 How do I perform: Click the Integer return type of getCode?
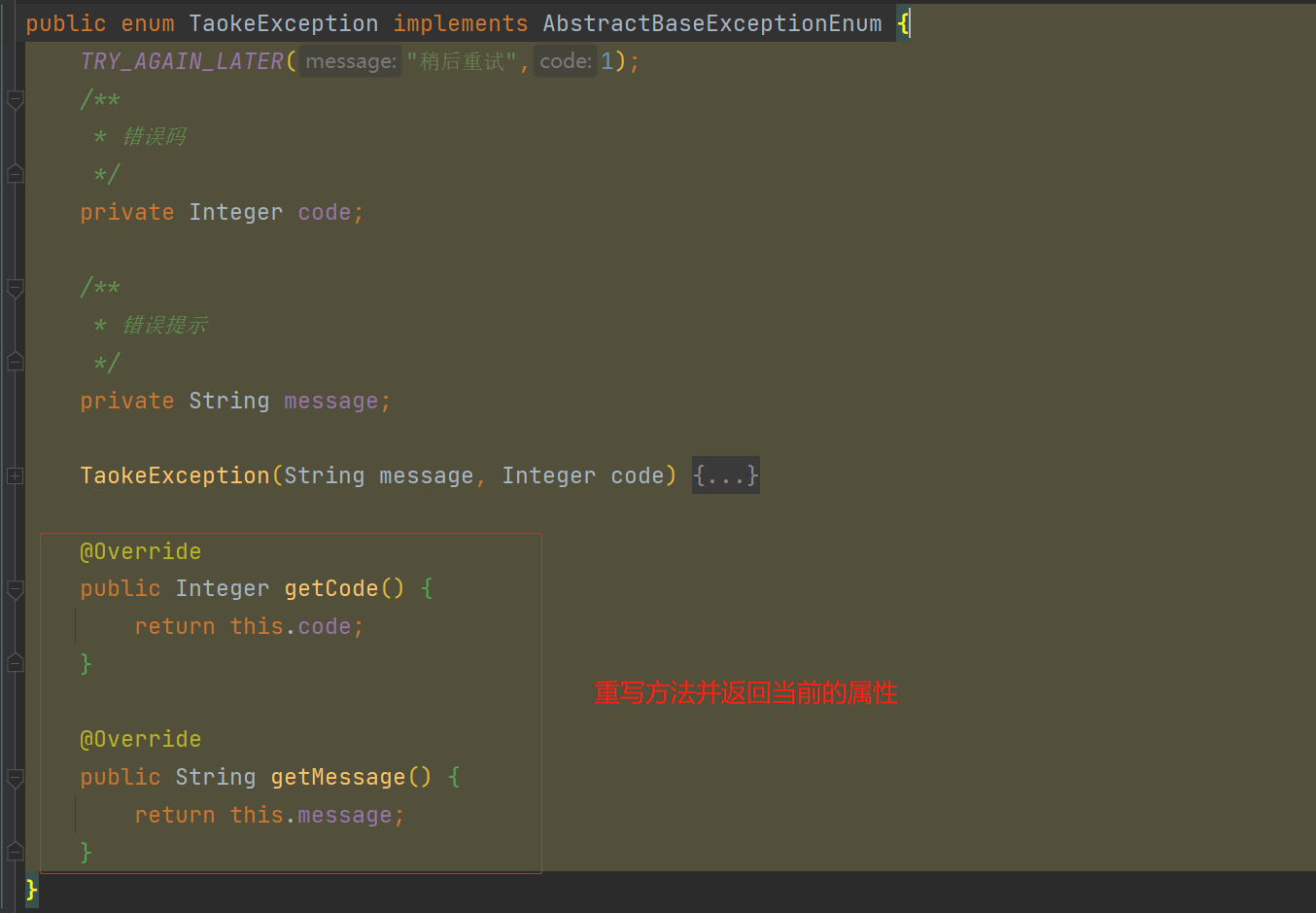click(223, 588)
